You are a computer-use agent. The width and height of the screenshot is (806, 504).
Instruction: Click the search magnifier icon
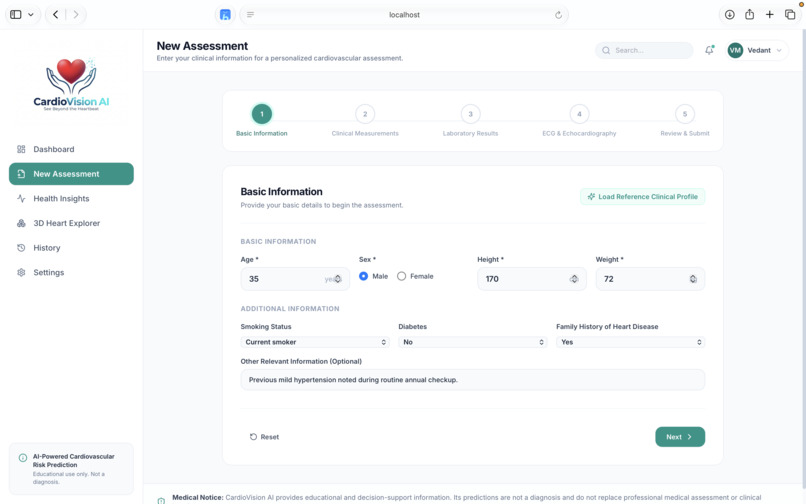click(606, 50)
